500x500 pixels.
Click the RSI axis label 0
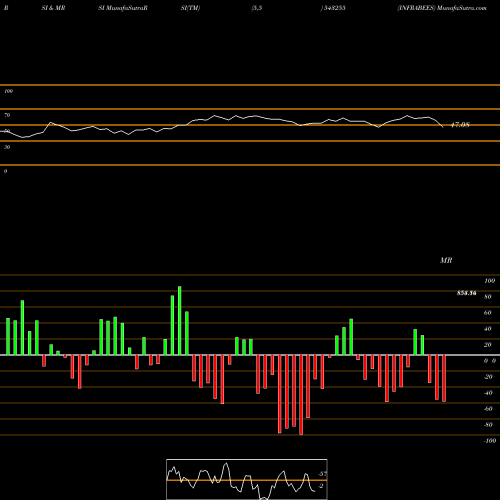pos(5,171)
